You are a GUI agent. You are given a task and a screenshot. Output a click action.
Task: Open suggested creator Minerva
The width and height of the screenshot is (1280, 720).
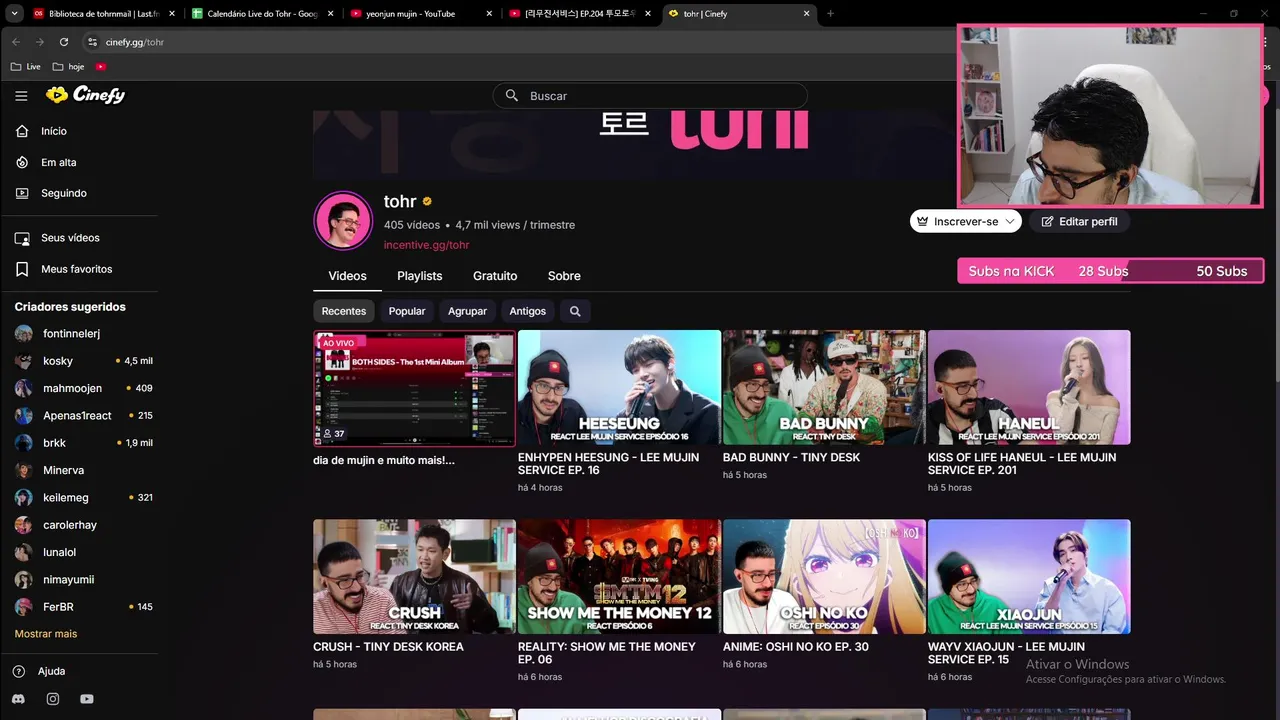63,470
